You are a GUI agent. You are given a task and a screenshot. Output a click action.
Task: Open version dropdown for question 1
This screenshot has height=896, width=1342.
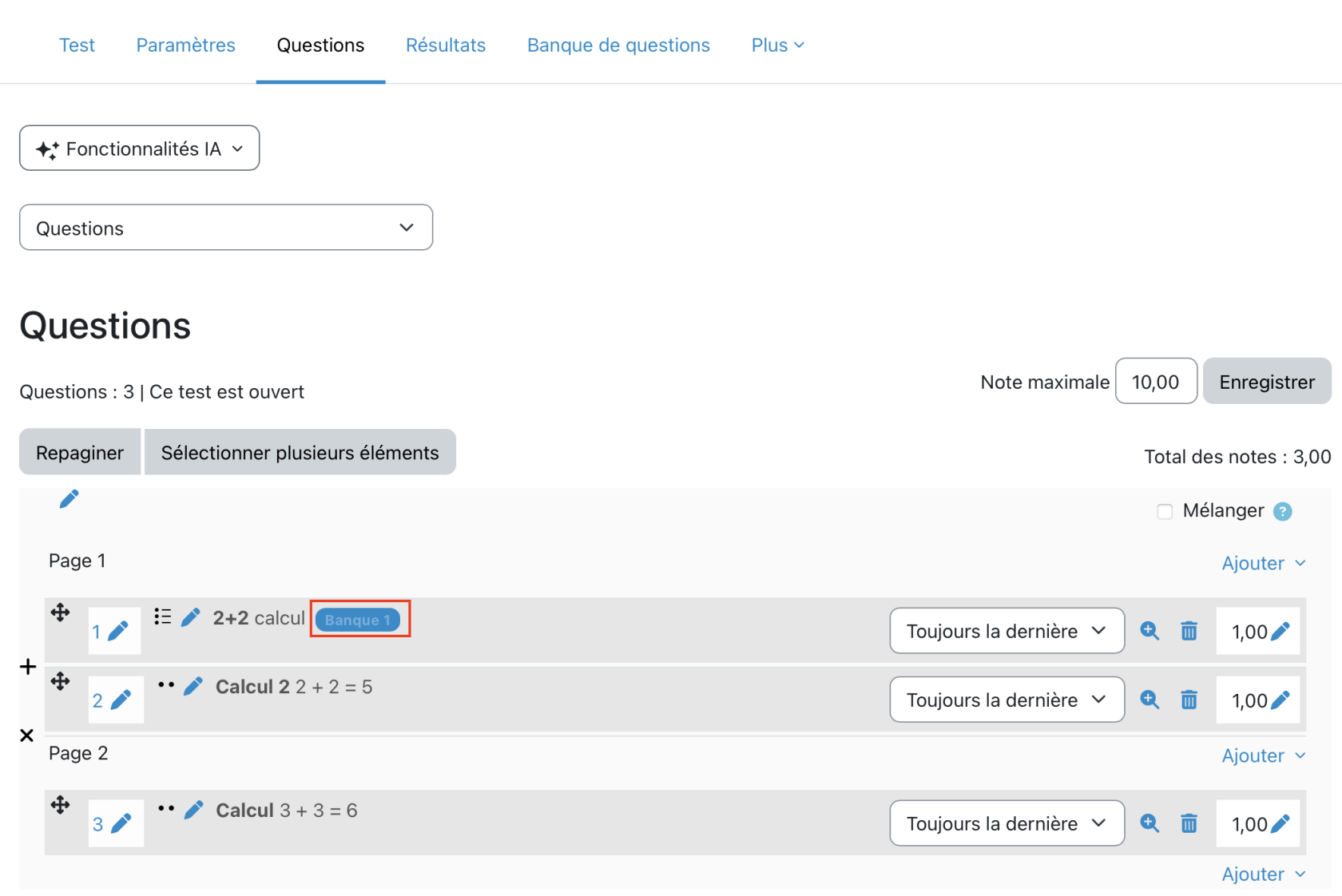(1007, 631)
